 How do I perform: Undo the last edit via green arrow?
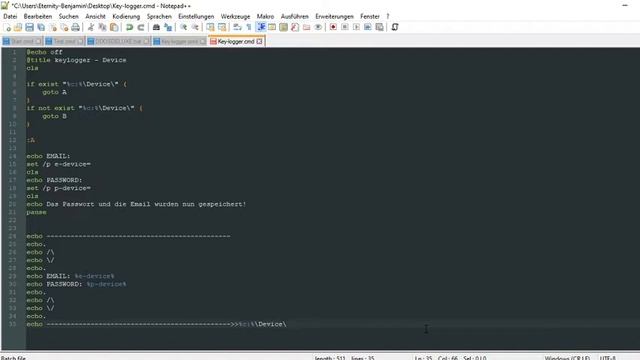tap(129, 27)
